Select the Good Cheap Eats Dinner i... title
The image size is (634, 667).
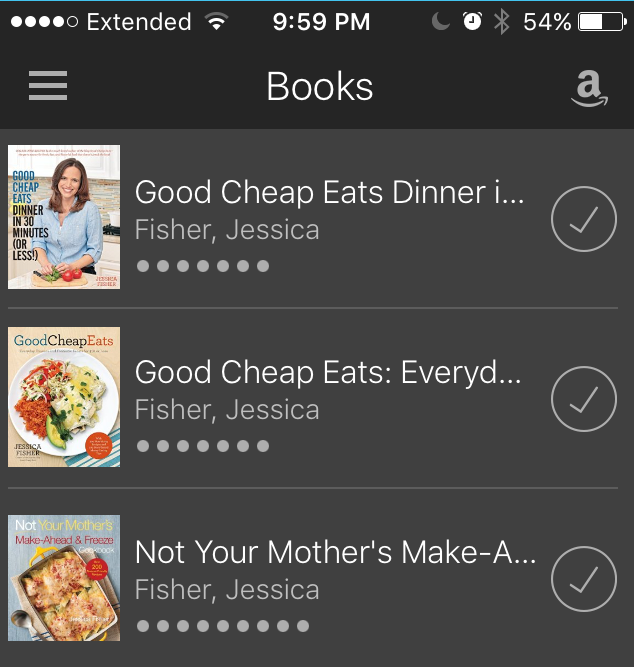[x=330, y=193]
